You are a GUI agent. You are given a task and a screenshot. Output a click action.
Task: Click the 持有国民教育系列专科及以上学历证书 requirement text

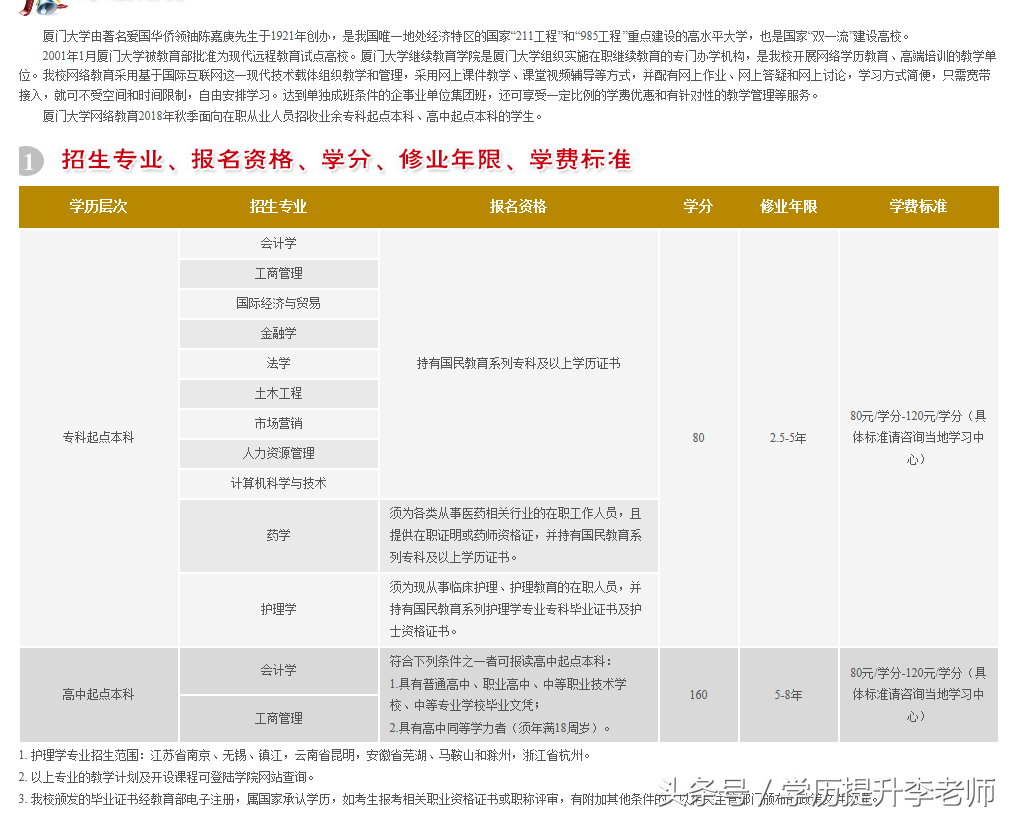tap(518, 364)
